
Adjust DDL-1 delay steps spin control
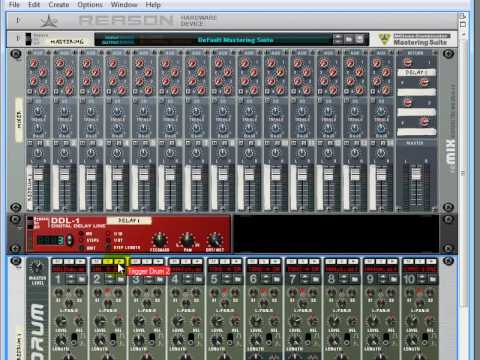point(69,240)
